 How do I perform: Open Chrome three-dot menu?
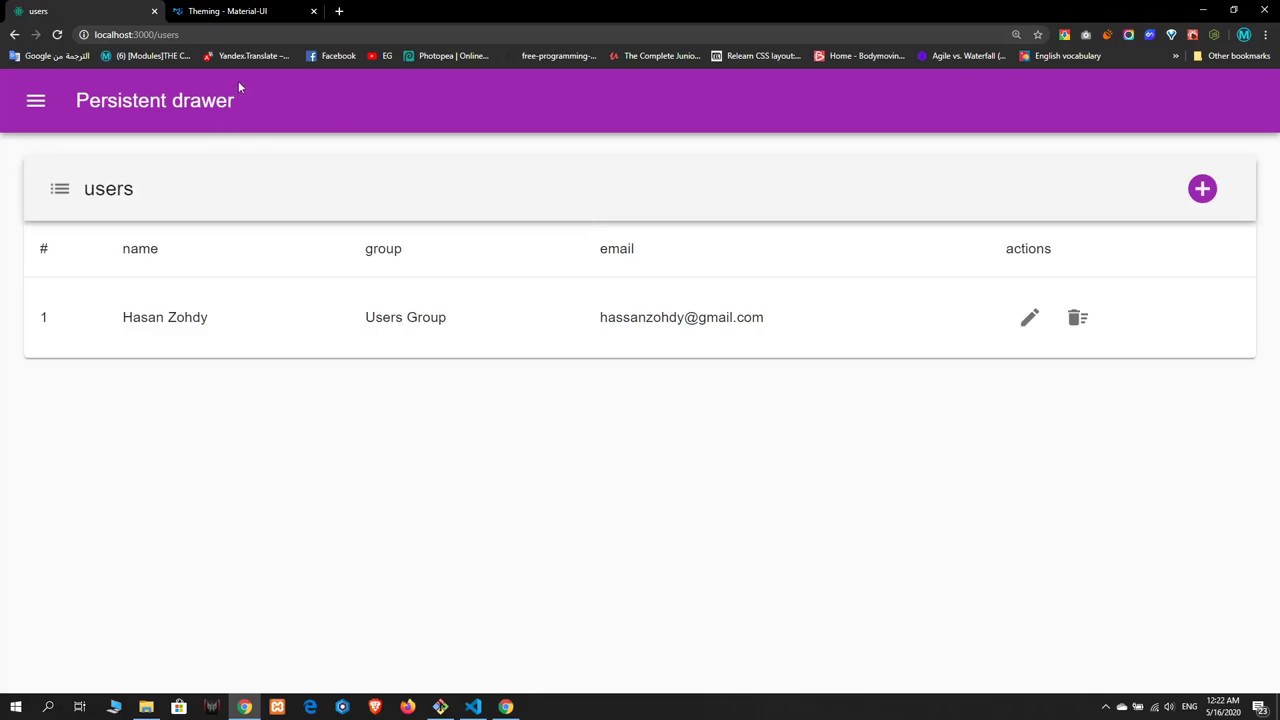click(x=1266, y=35)
